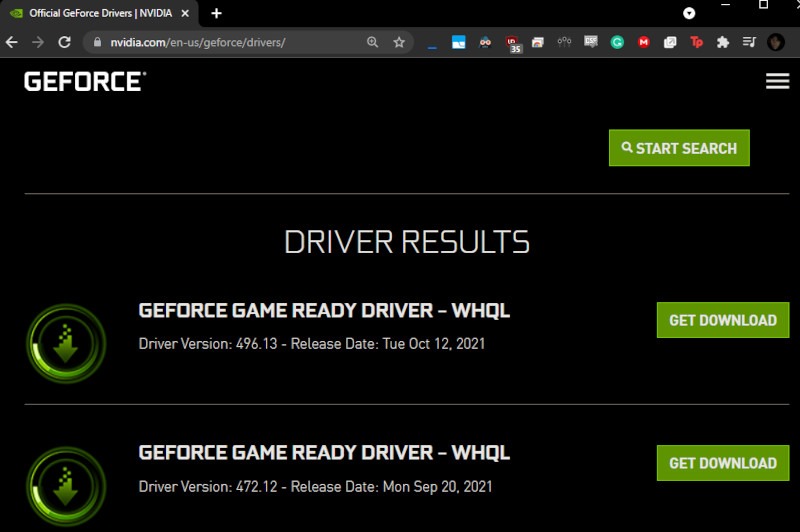
Task: Get download for driver version 496.13
Action: (722, 320)
